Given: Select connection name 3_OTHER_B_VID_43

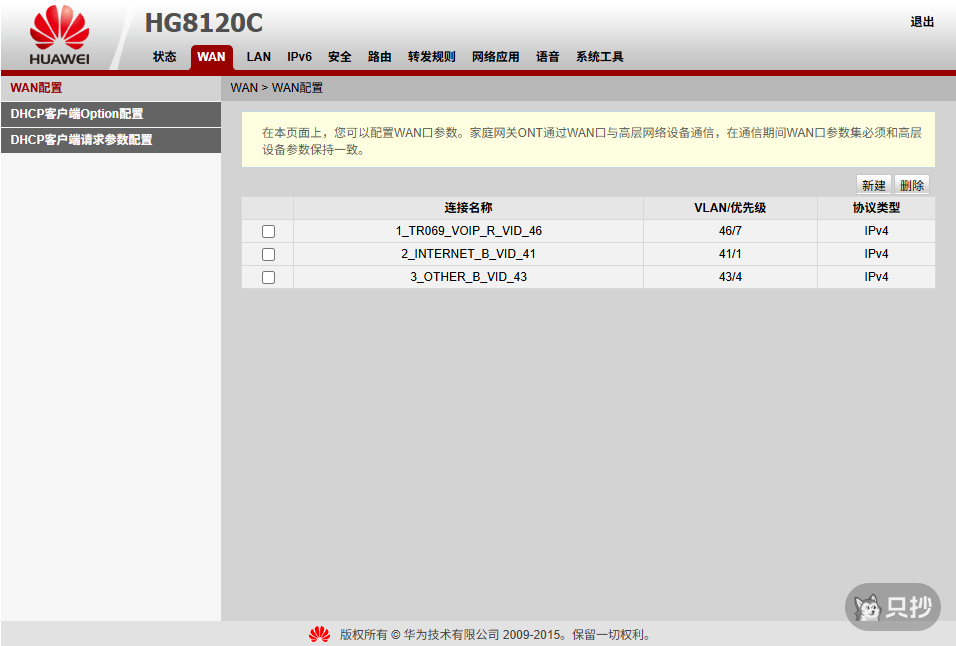Looking at the screenshot, I should click(468, 277).
